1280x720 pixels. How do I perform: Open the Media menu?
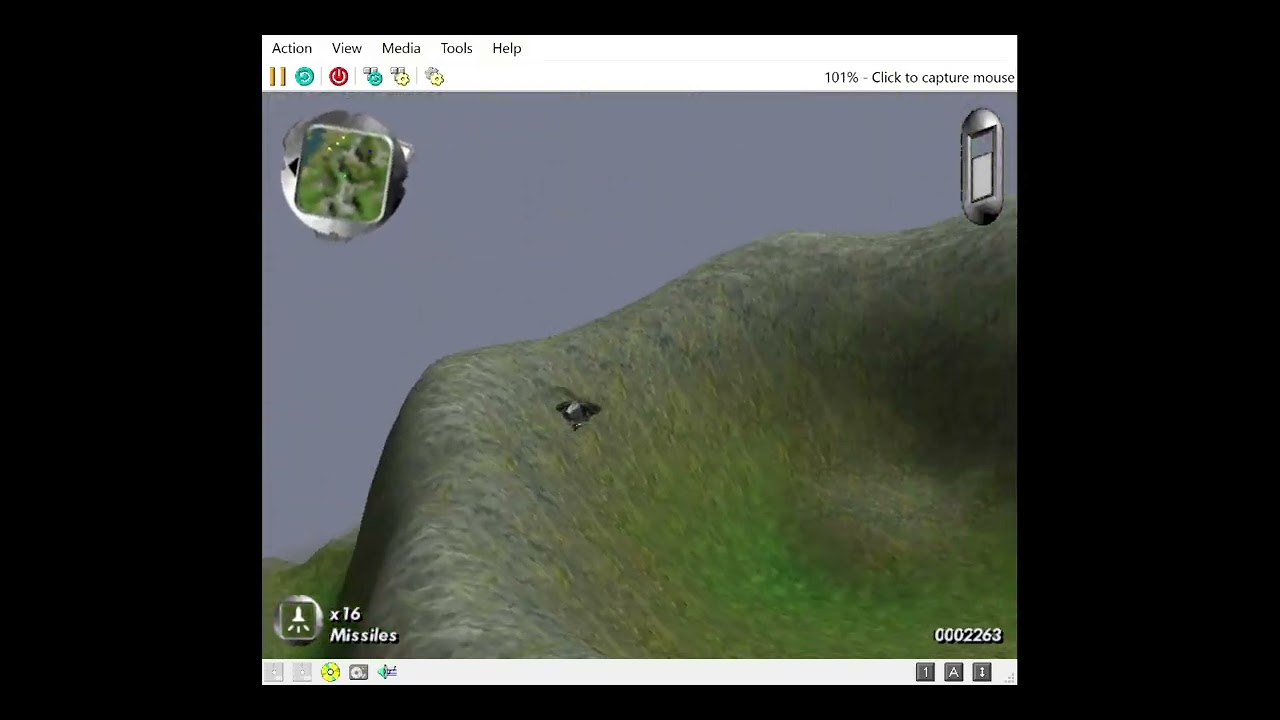[x=401, y=48]
